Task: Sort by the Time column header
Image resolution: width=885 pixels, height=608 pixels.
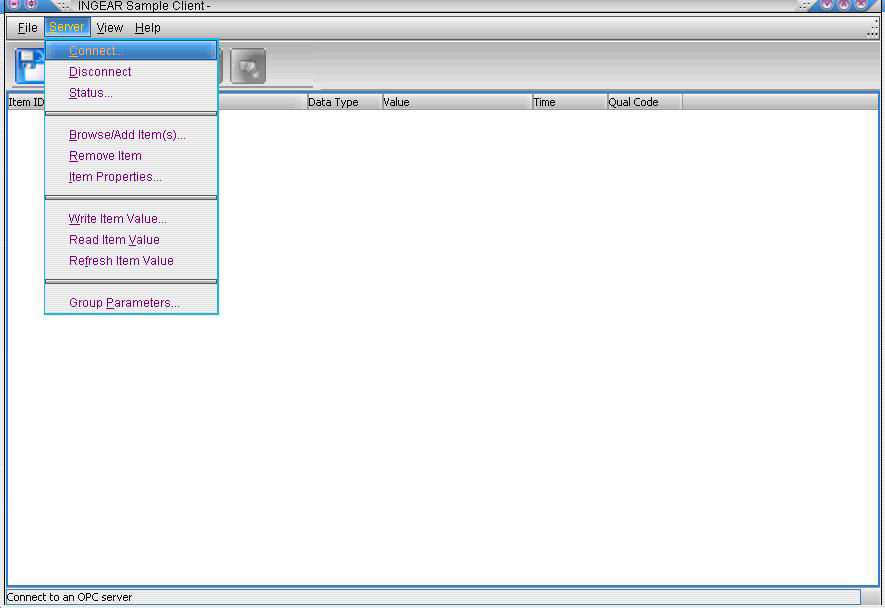Action: pos(569,102)
